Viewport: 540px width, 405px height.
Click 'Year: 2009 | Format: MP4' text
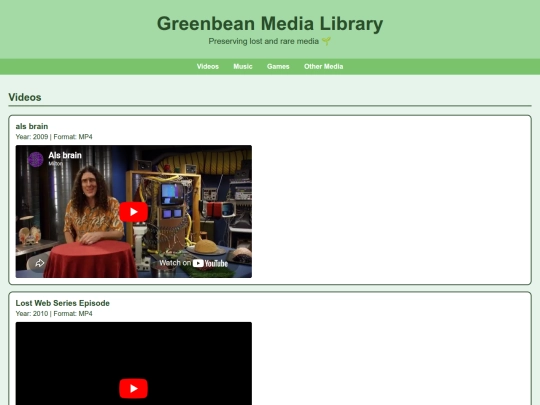click(54, 137)
